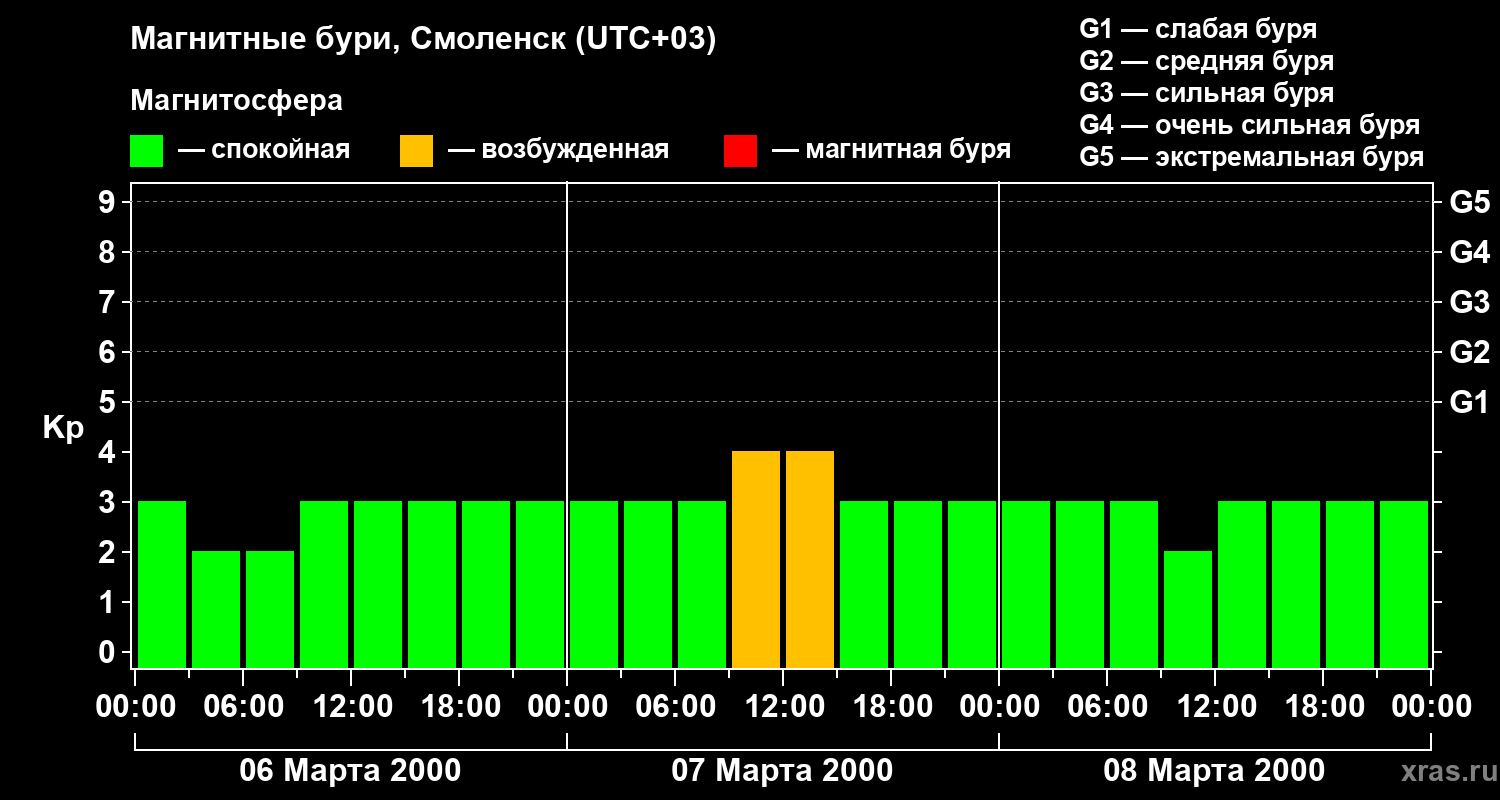The width and height of the screenshot is (1500, 800).
Task: Select the second orange bar on 07 March
Action: (810, 560)
